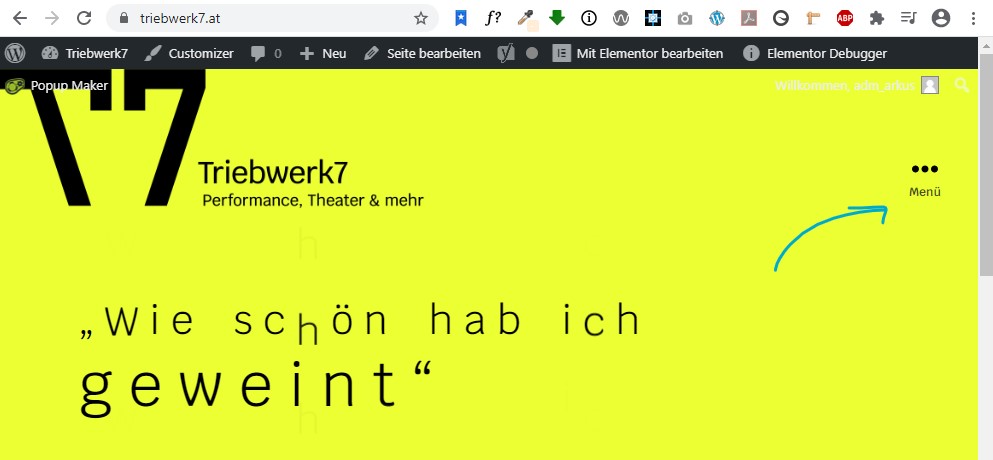Click the admin bar search magnifier icon
Image resolution: width=993 pixels, height=460 pixels.
click(x=962, y=86)
